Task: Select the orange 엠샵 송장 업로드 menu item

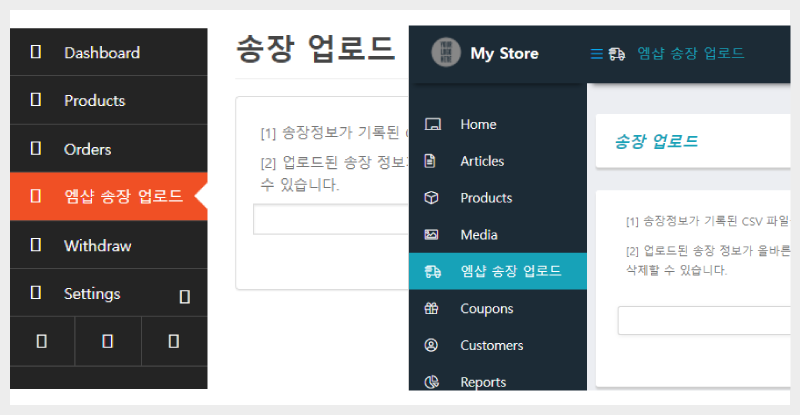Action: 108,197
